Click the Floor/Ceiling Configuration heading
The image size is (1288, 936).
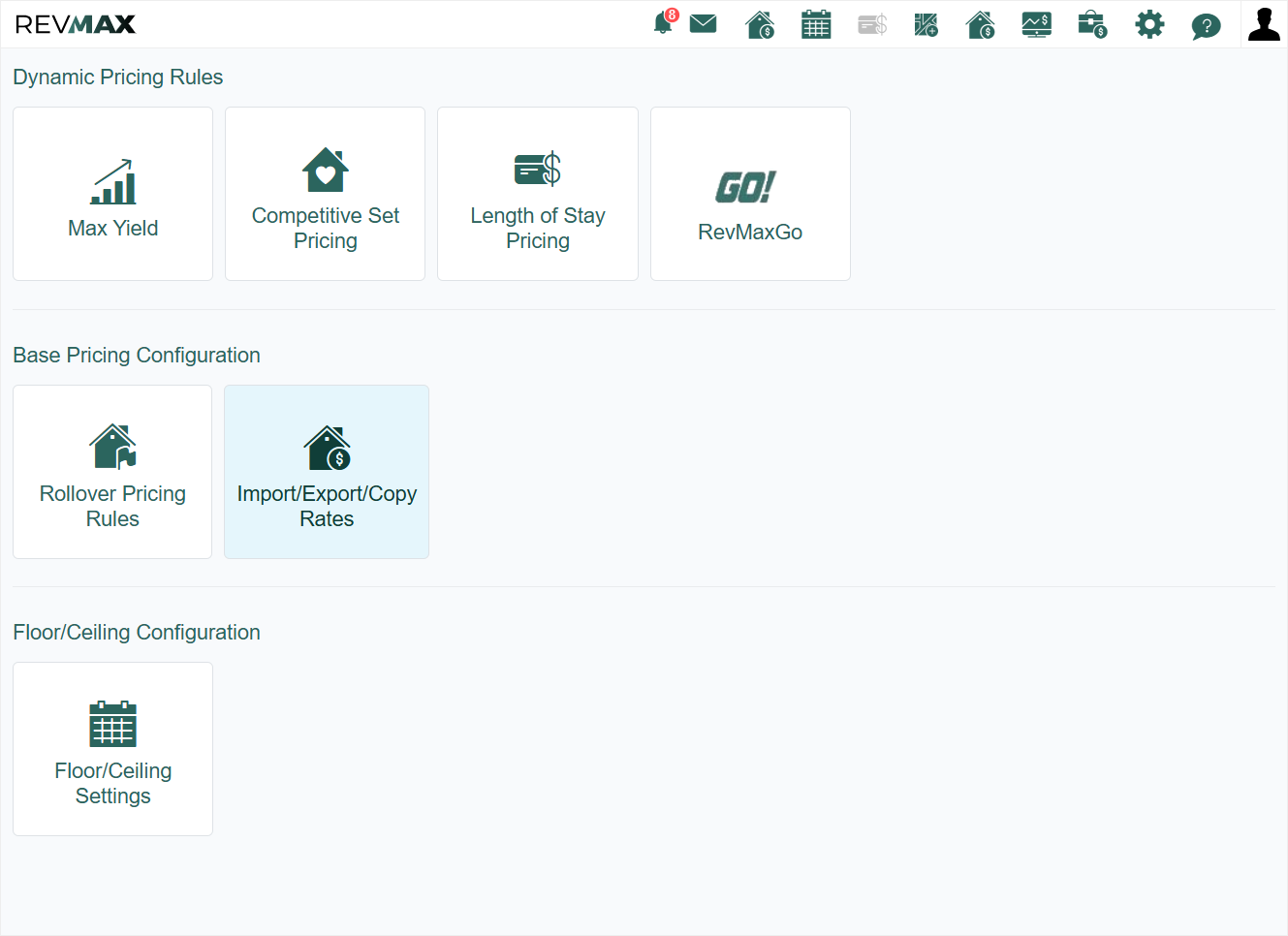tap(137, 633)
